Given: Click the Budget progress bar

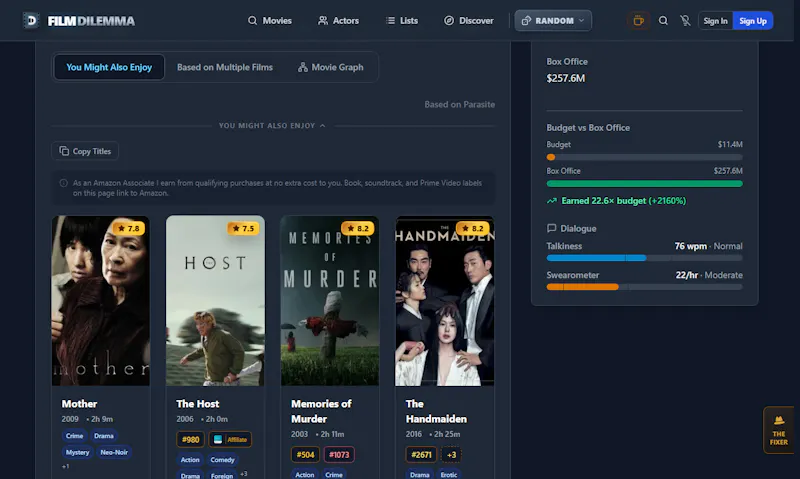Looking at the screenshot, I should [644, 157].
